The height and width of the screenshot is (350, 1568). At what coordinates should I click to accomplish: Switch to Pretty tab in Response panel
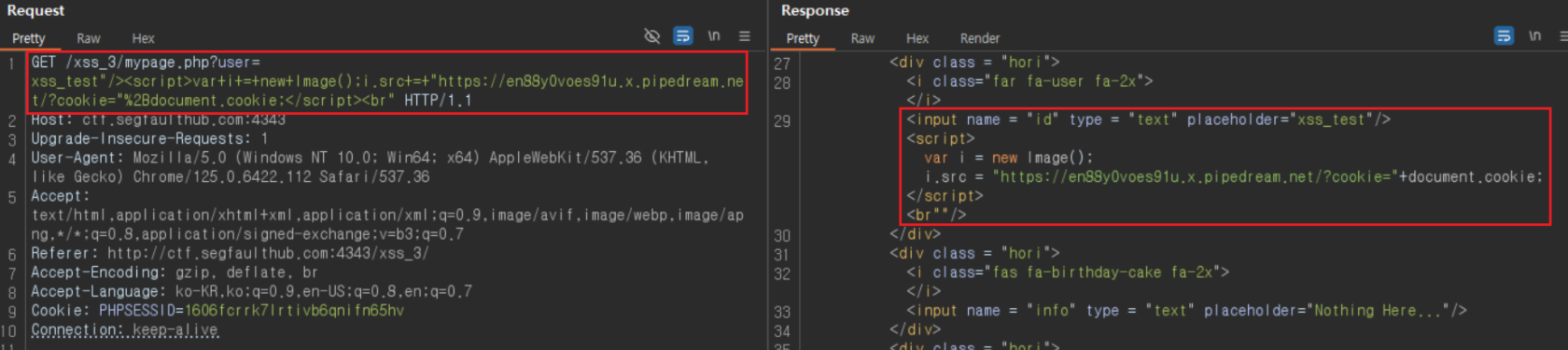pyautogui.click(x=803, y=38)
